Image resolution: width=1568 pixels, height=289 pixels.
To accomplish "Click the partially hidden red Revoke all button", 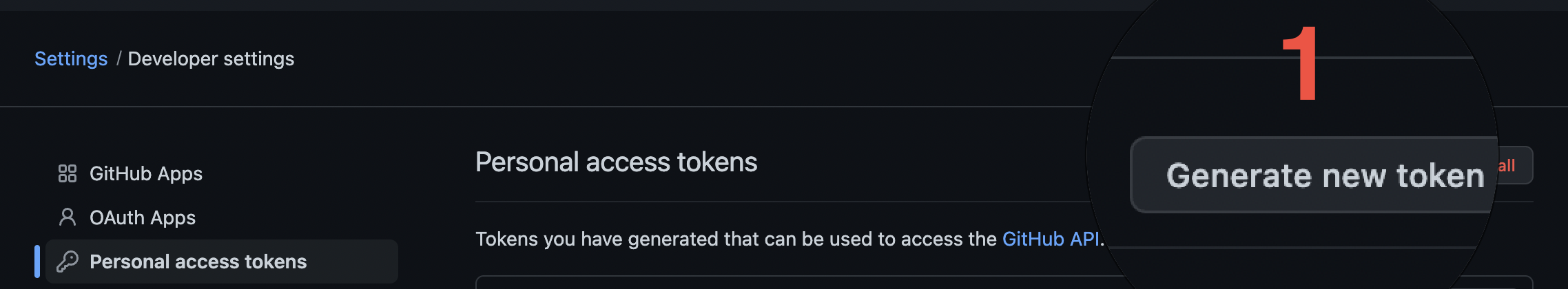I will 1515,165.
